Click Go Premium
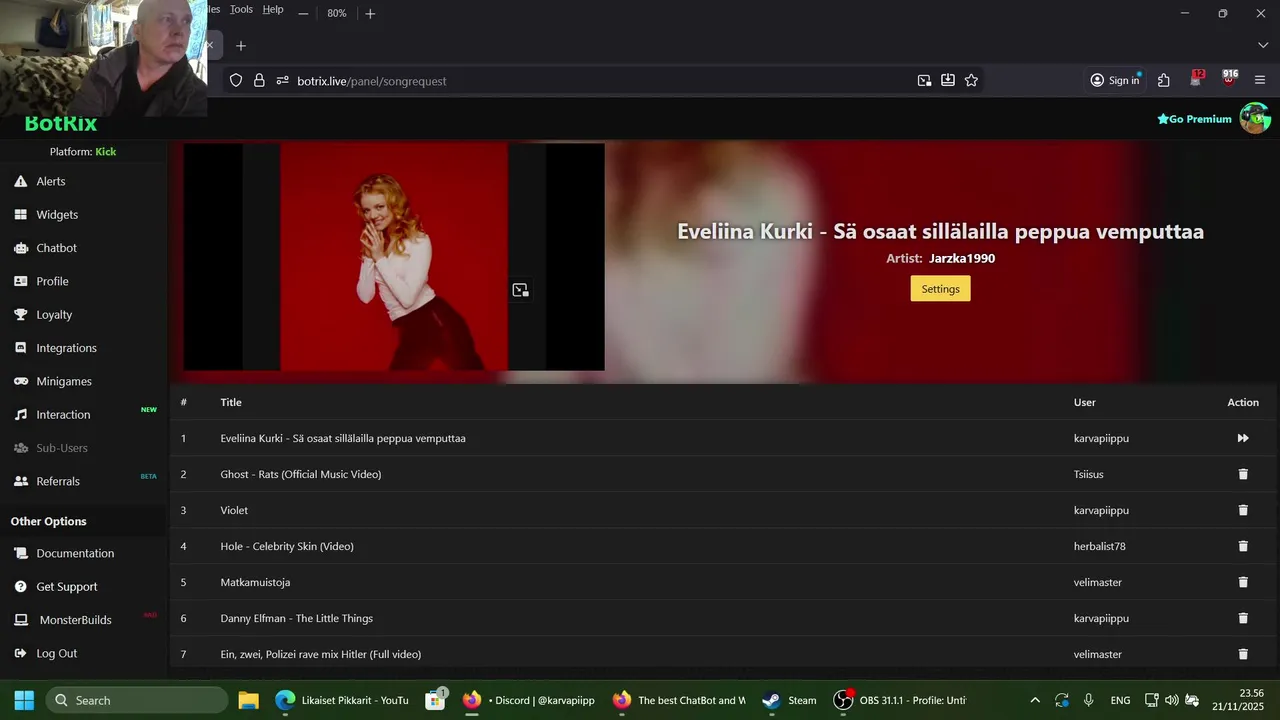The height and width of the screenshot is (720, 1280). click(1194, 119)
